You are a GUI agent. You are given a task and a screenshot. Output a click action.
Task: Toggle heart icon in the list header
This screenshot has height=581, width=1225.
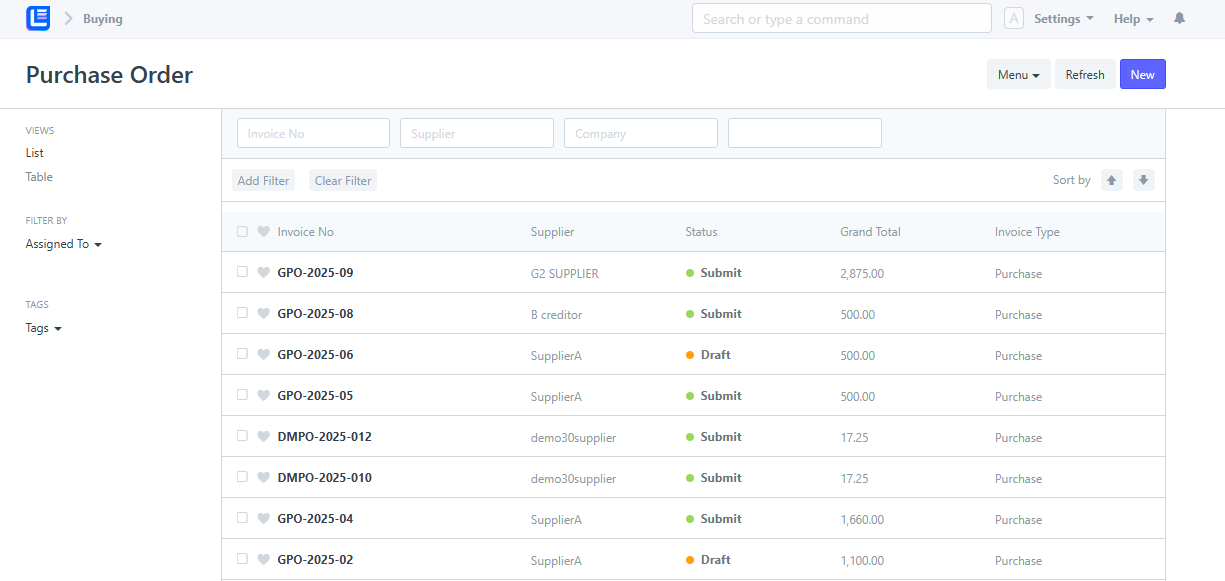click(x=264, y=231)
